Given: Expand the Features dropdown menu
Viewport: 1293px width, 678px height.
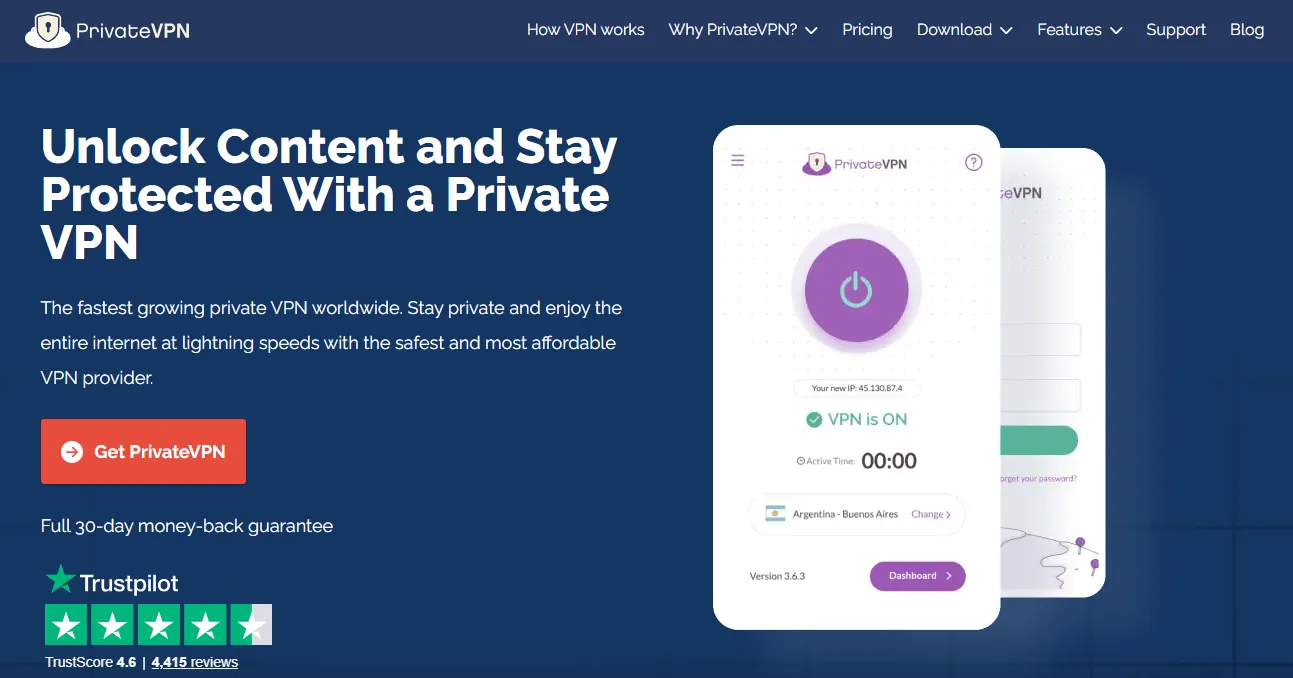Looking at the screenshot, I should coord(1079,30).
